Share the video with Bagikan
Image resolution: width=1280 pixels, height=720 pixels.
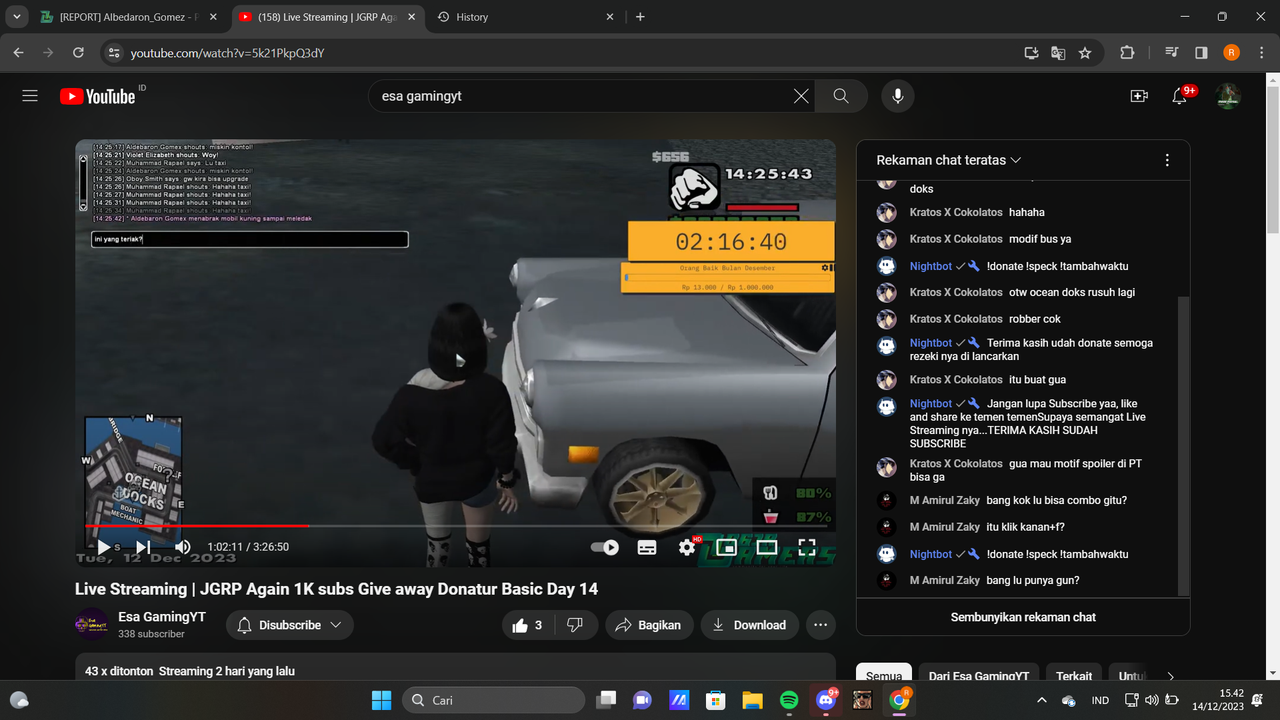point(648,625)
